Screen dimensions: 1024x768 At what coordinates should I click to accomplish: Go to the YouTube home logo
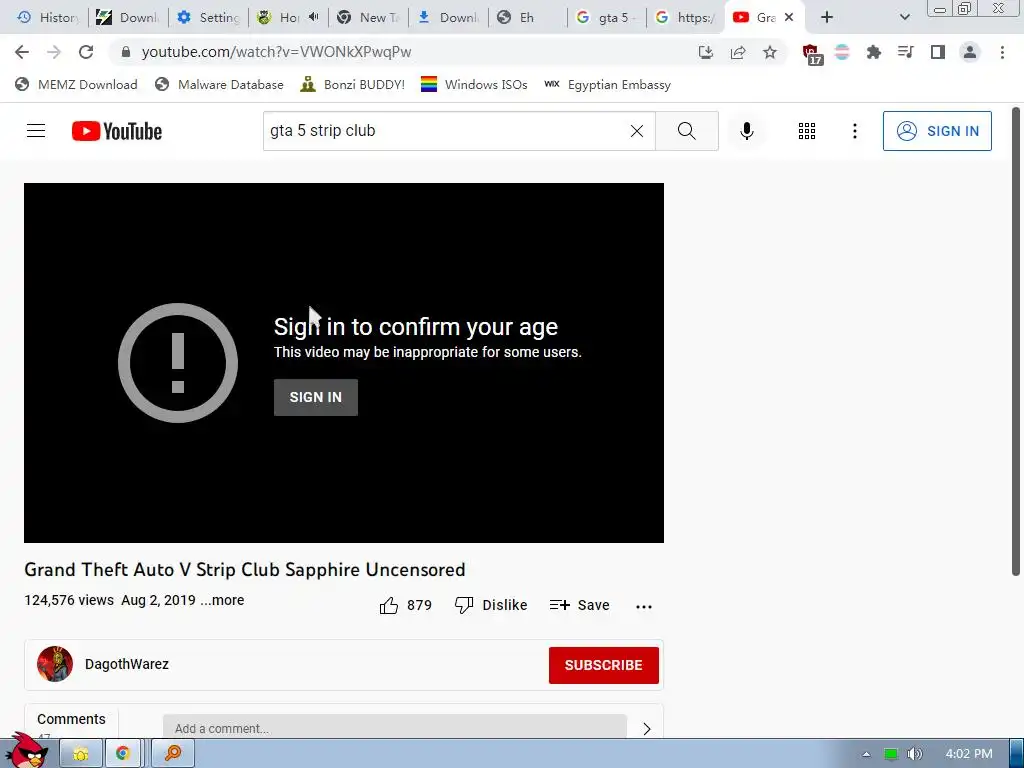point(117,131)
